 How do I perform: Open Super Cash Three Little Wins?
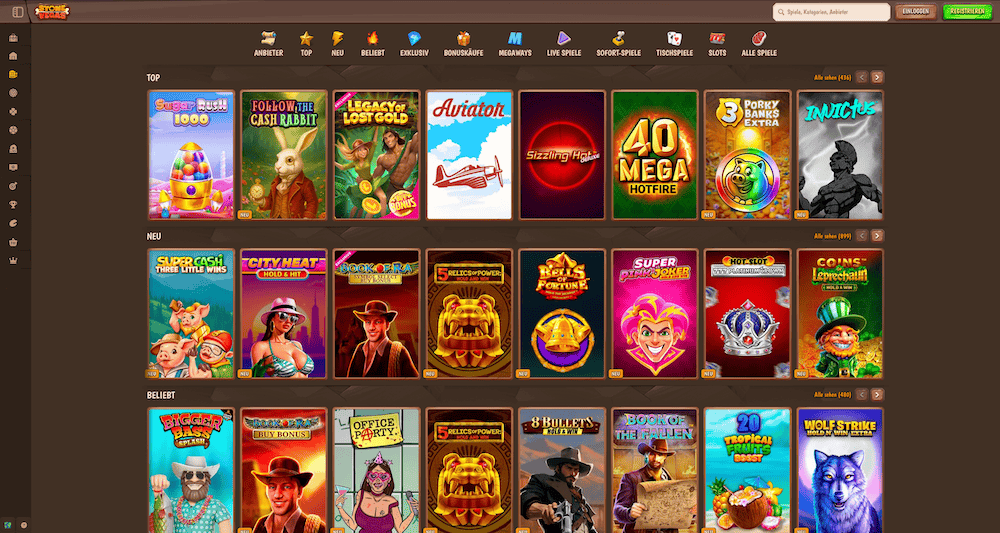coord(191,314)
